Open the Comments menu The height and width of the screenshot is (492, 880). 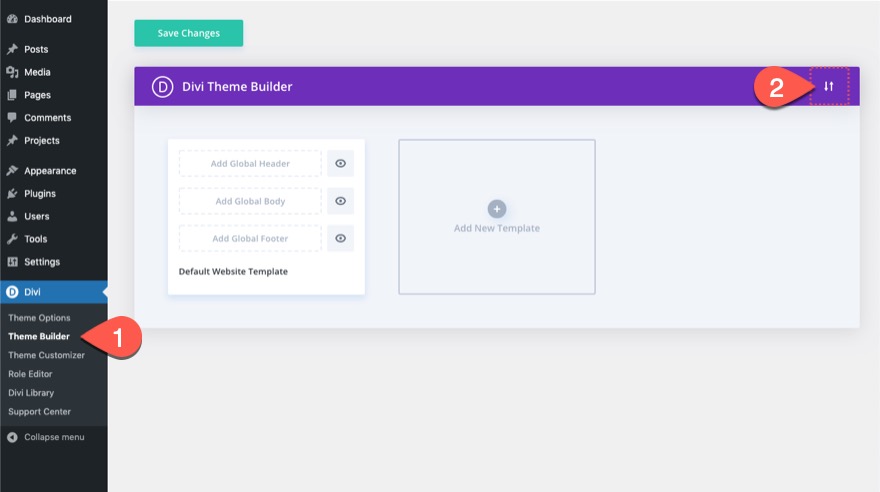(54, 118)
